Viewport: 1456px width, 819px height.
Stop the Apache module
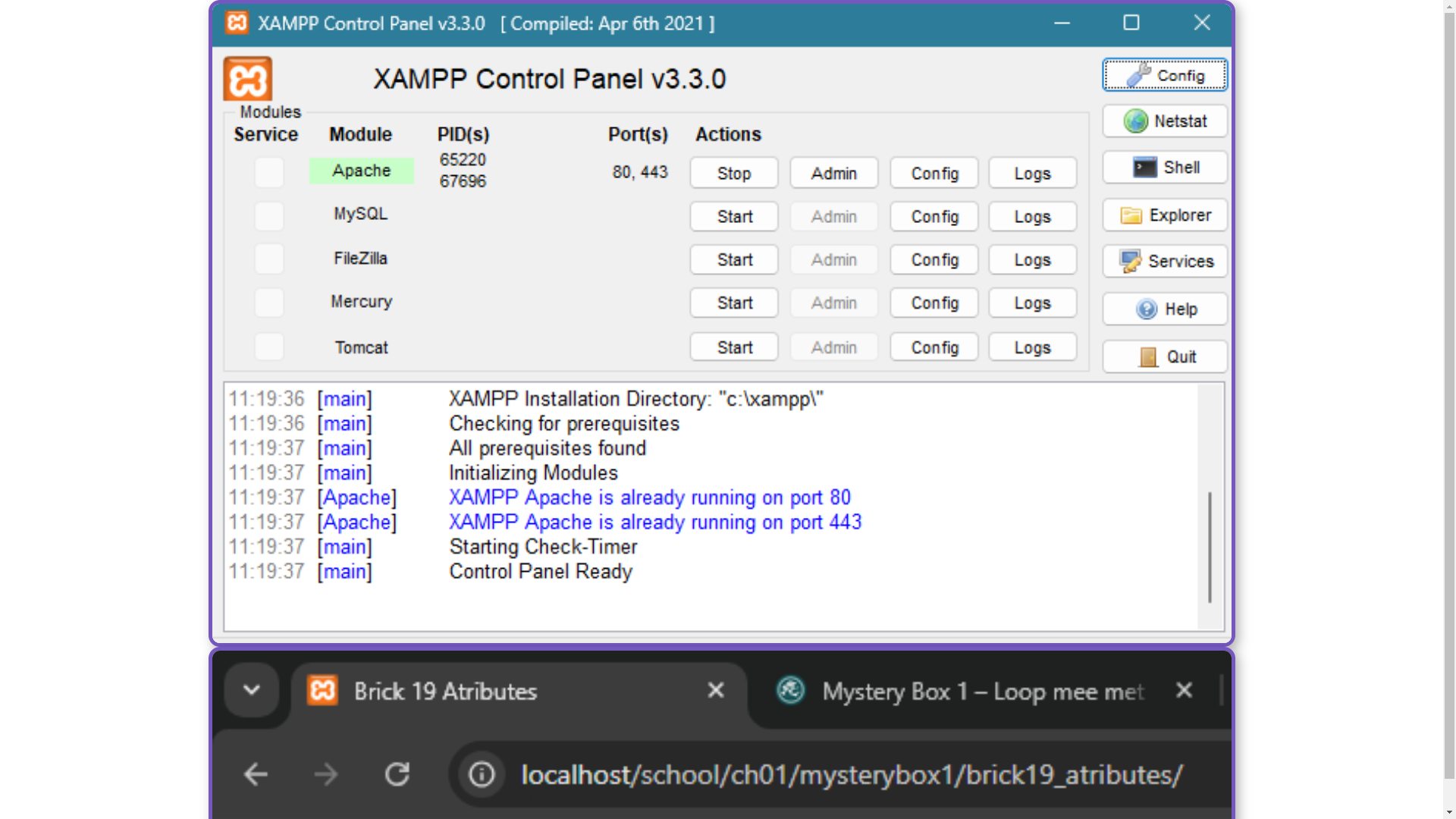click(x=733, y=174)
